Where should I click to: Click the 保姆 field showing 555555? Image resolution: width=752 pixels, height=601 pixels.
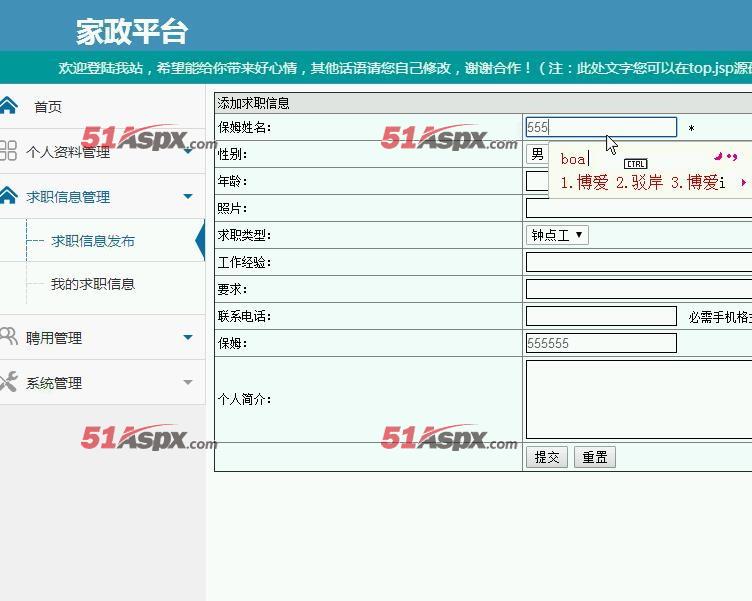tap(601, 343)
